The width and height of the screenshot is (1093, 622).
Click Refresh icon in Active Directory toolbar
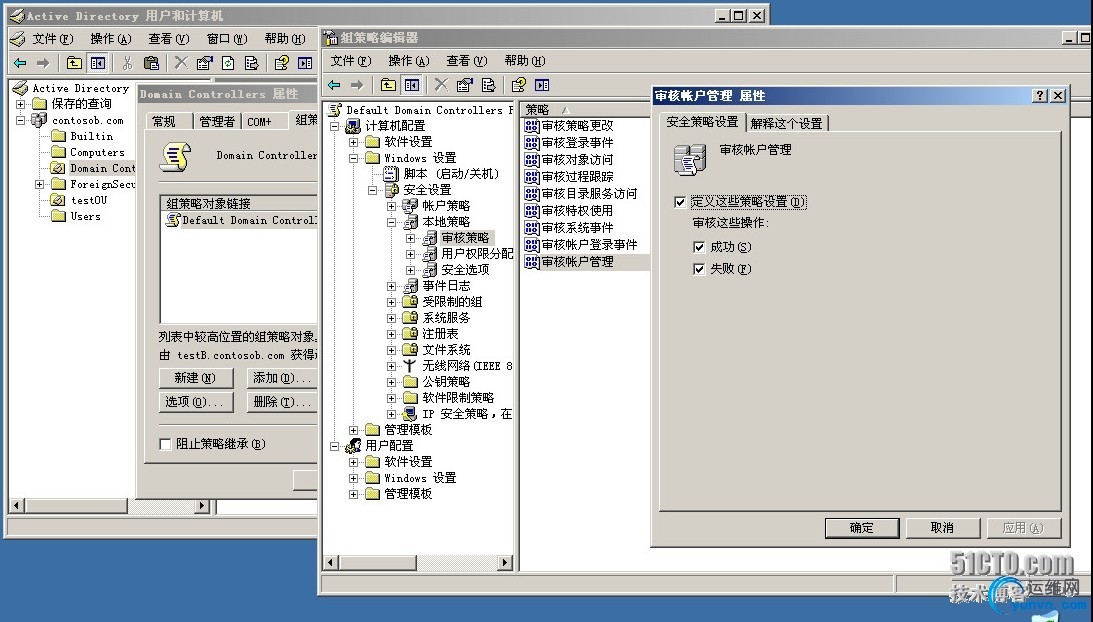228,63
